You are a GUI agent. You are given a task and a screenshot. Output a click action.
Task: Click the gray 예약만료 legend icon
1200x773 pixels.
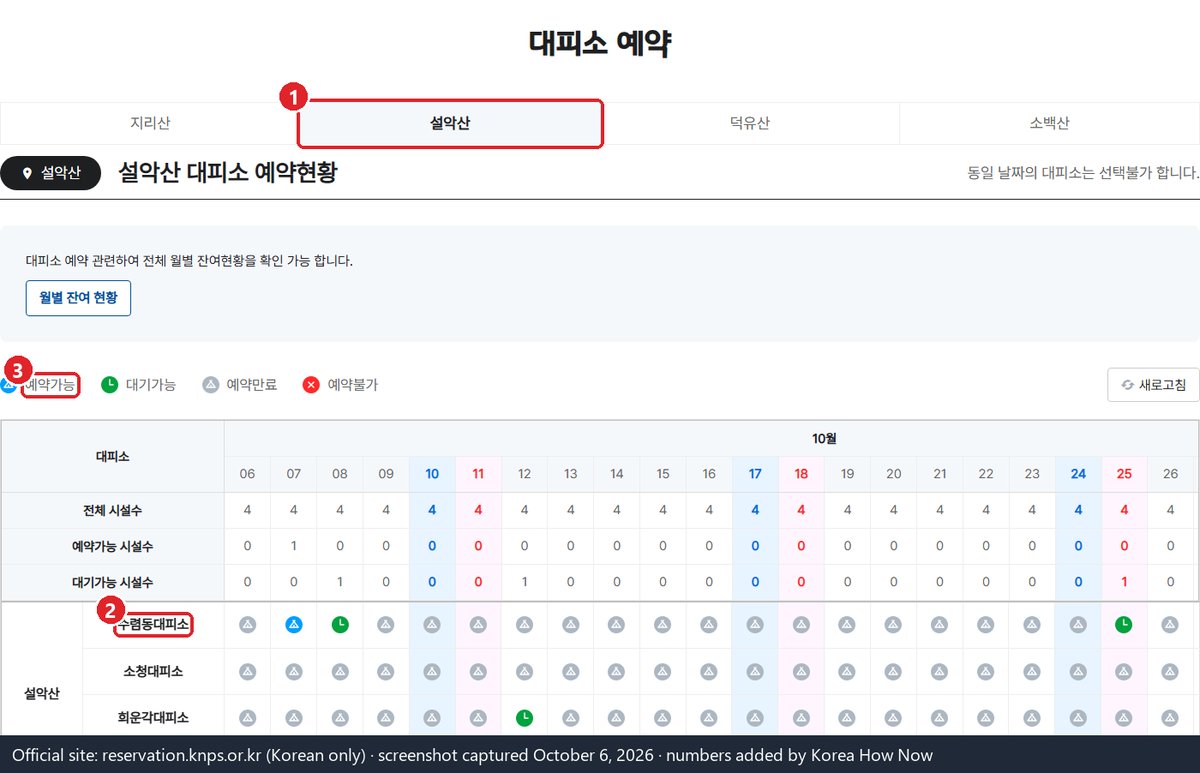210,384
